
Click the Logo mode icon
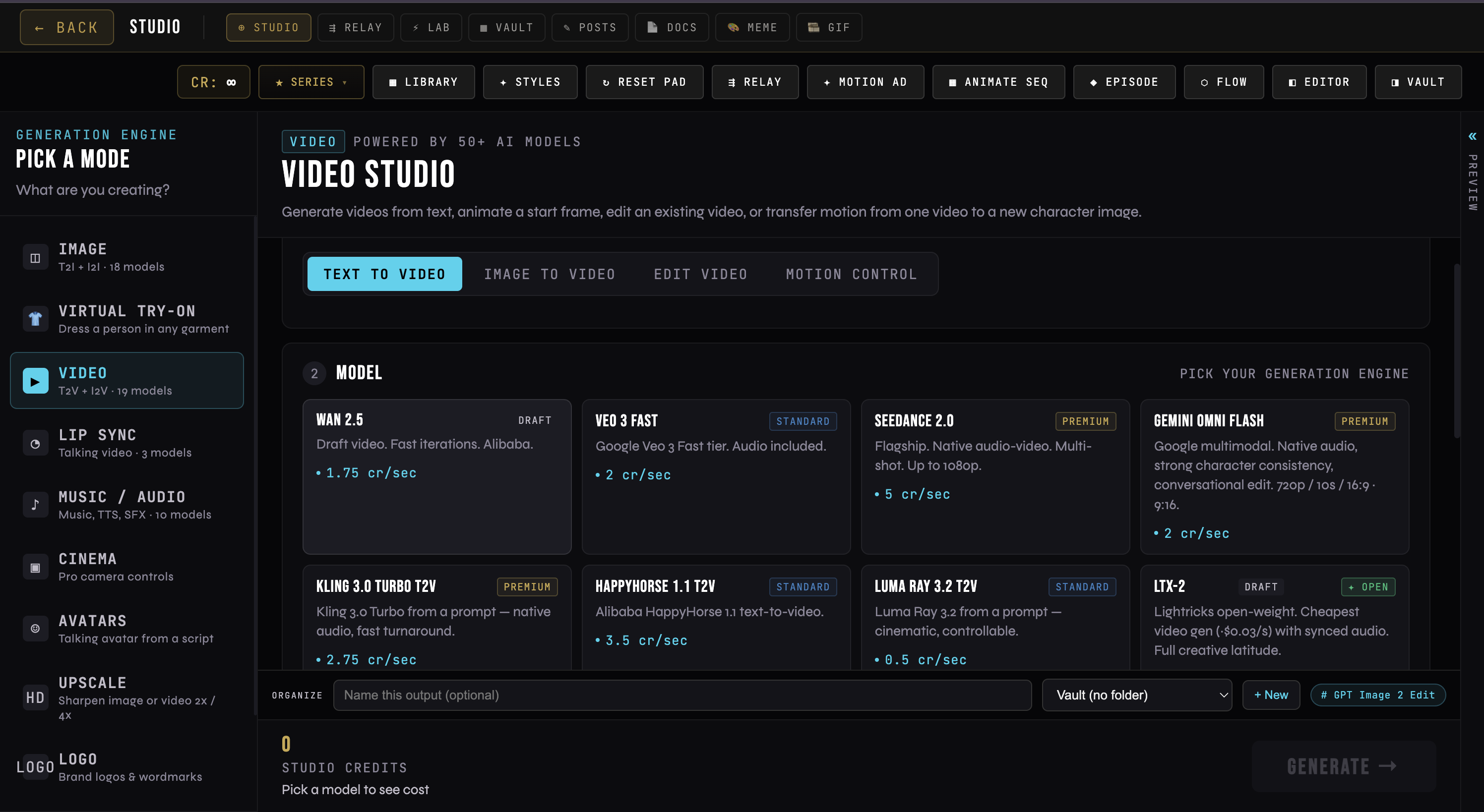coord(35,767)
